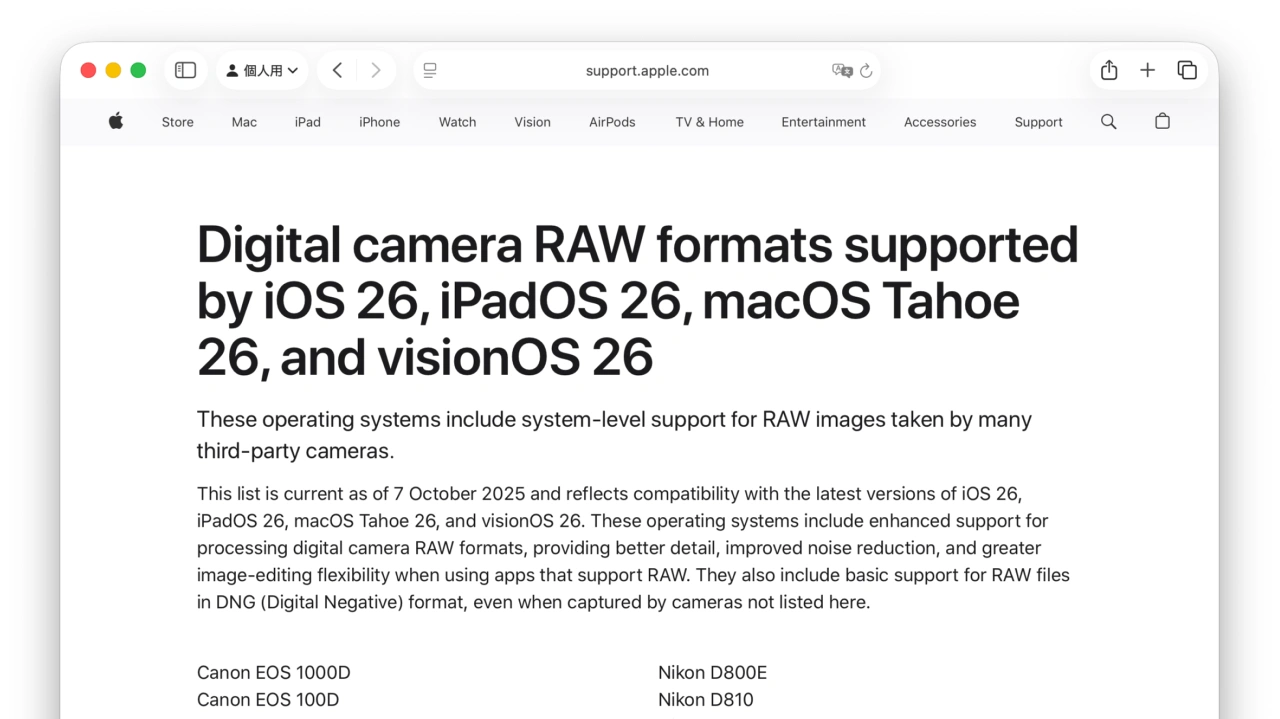Show the tab overview
Screen dimensions: 1280x719
click(x=1187, y=70)
